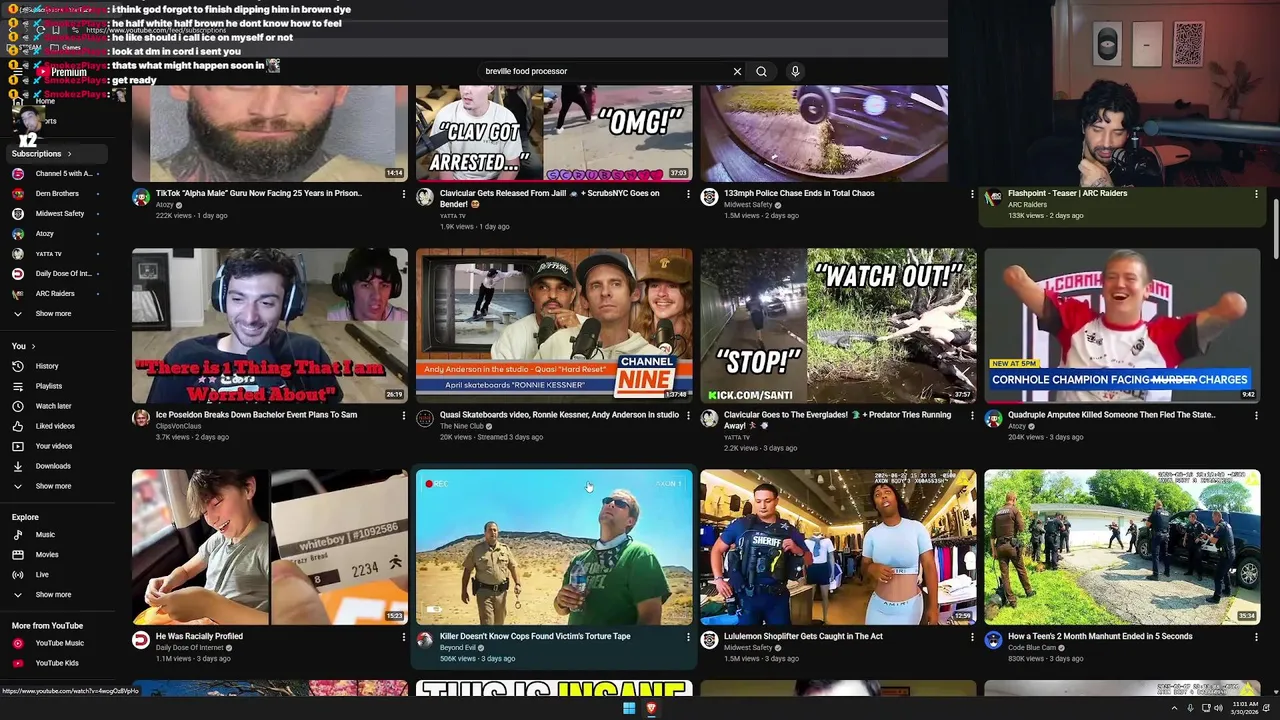Expand Show more under Explore section
Screen dimensions: 1280x720
[58, 594]
